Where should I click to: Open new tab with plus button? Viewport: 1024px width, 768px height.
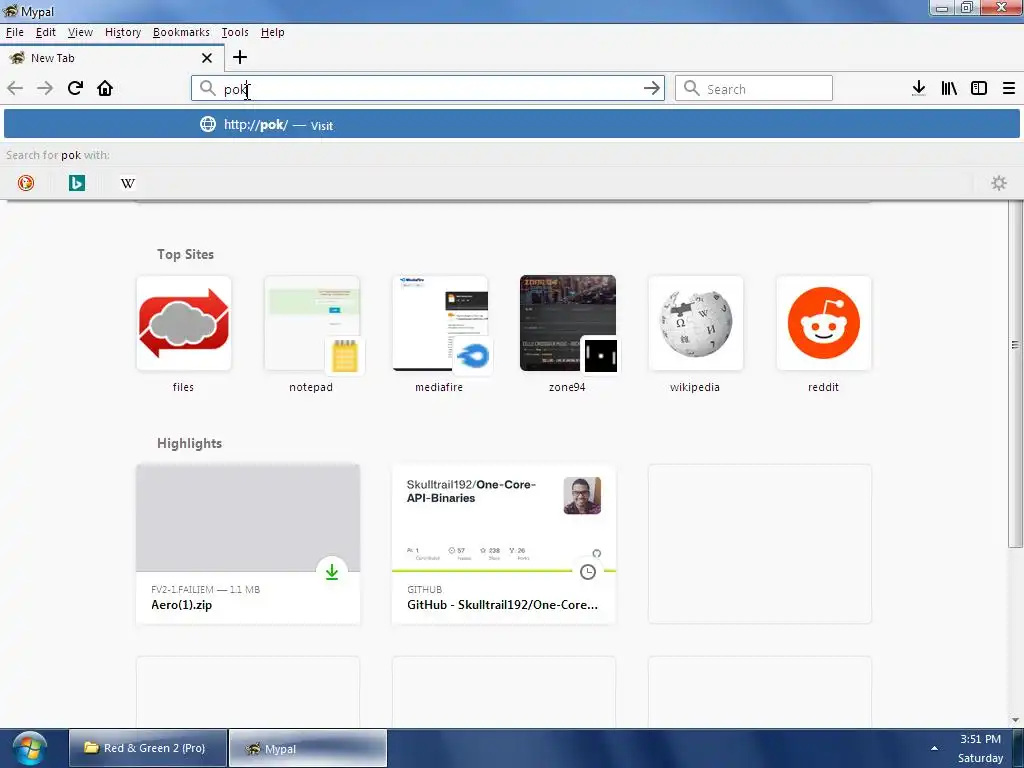point(240,57)
